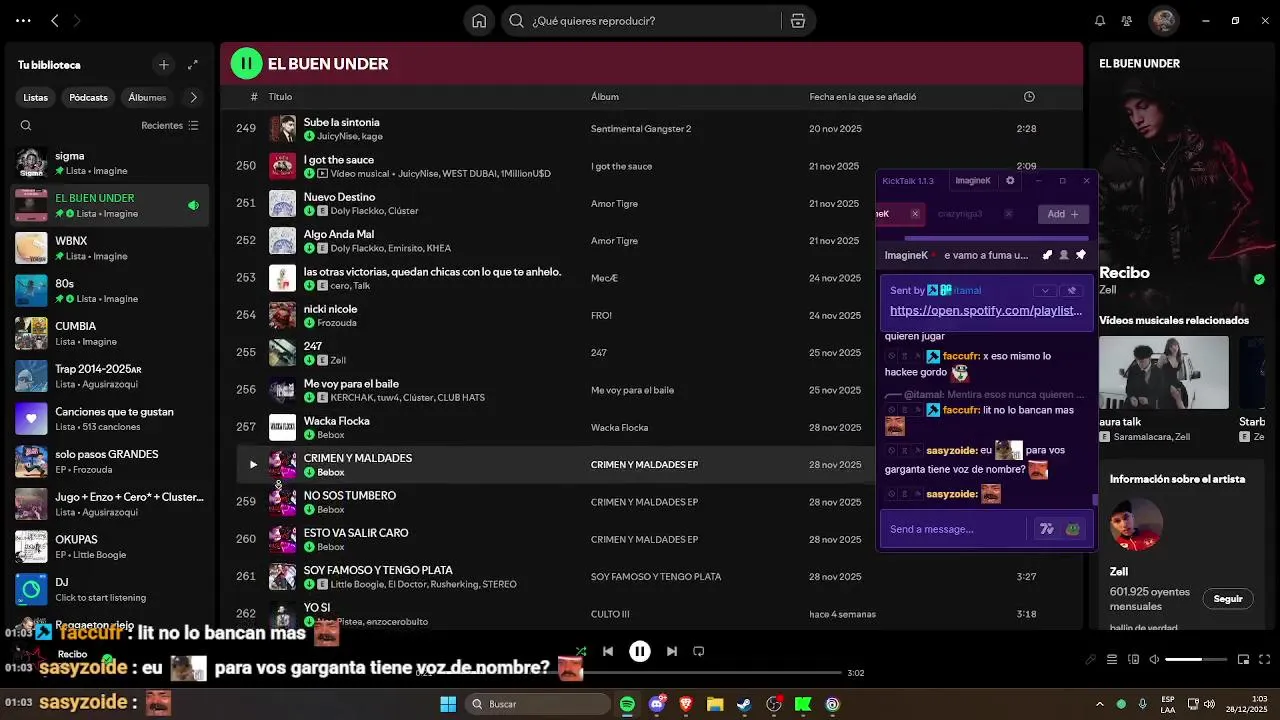Screen dimensions: 1280x720
Task: Click the Add button in KickTalk
Action: [1063, 214]
